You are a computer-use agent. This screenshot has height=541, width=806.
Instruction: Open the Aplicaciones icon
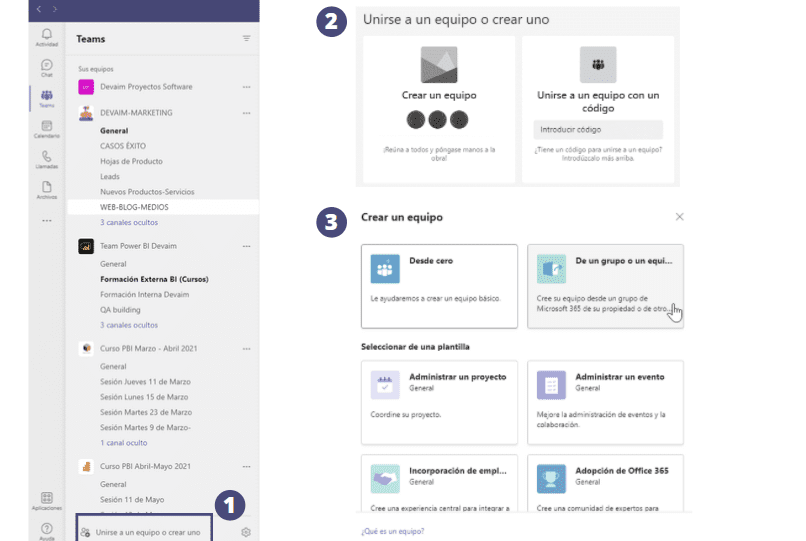(x=47, y=498)
